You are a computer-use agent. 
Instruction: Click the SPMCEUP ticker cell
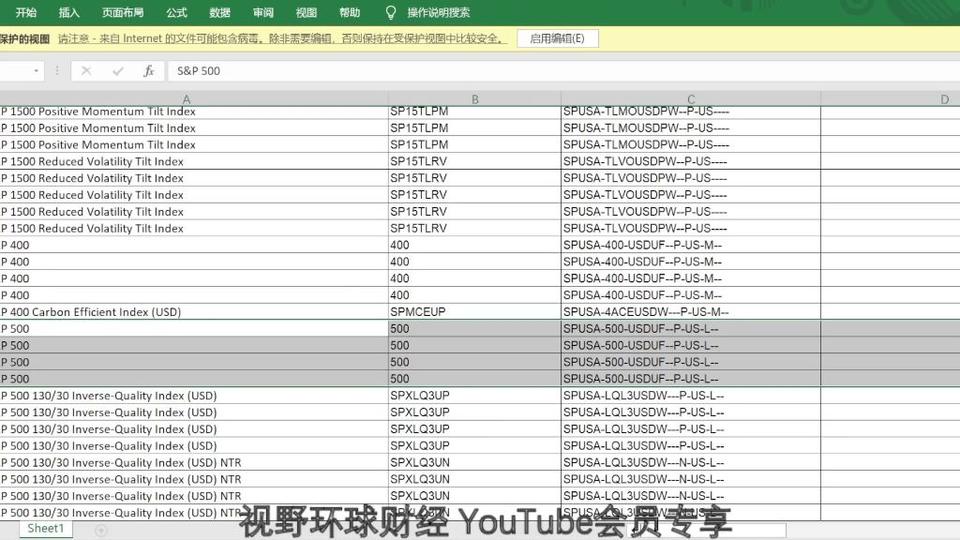(474, 312)
